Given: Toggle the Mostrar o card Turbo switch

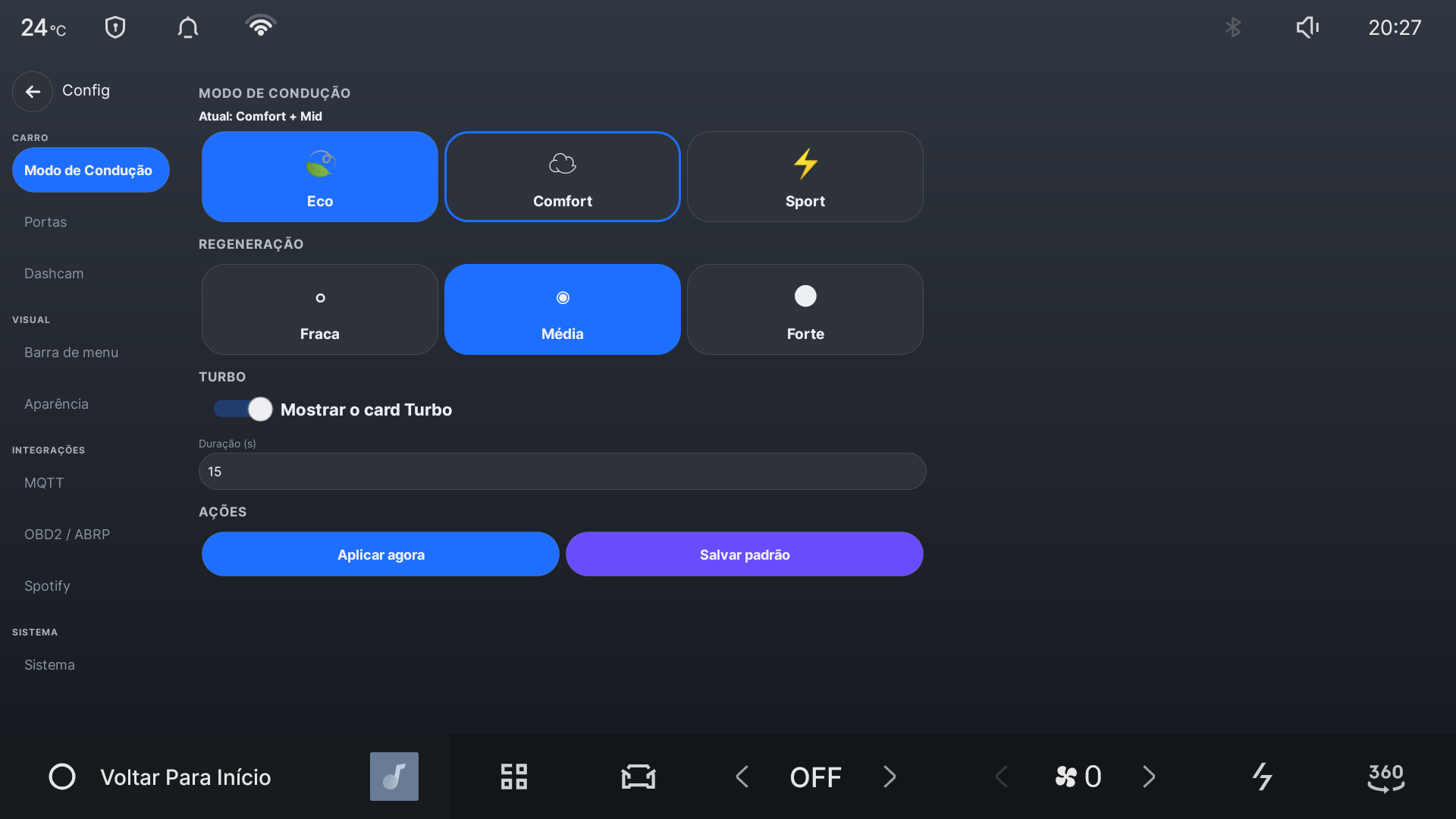Looking at the screenshot, I should coord(243,409).
